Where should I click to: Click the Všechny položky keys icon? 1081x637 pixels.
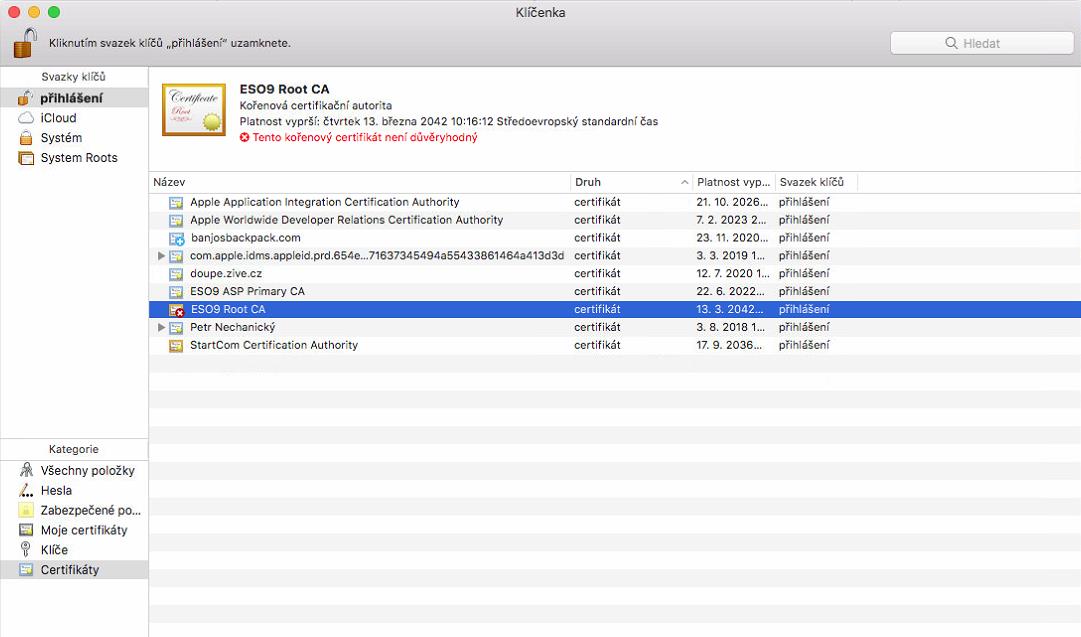[26, 470]
